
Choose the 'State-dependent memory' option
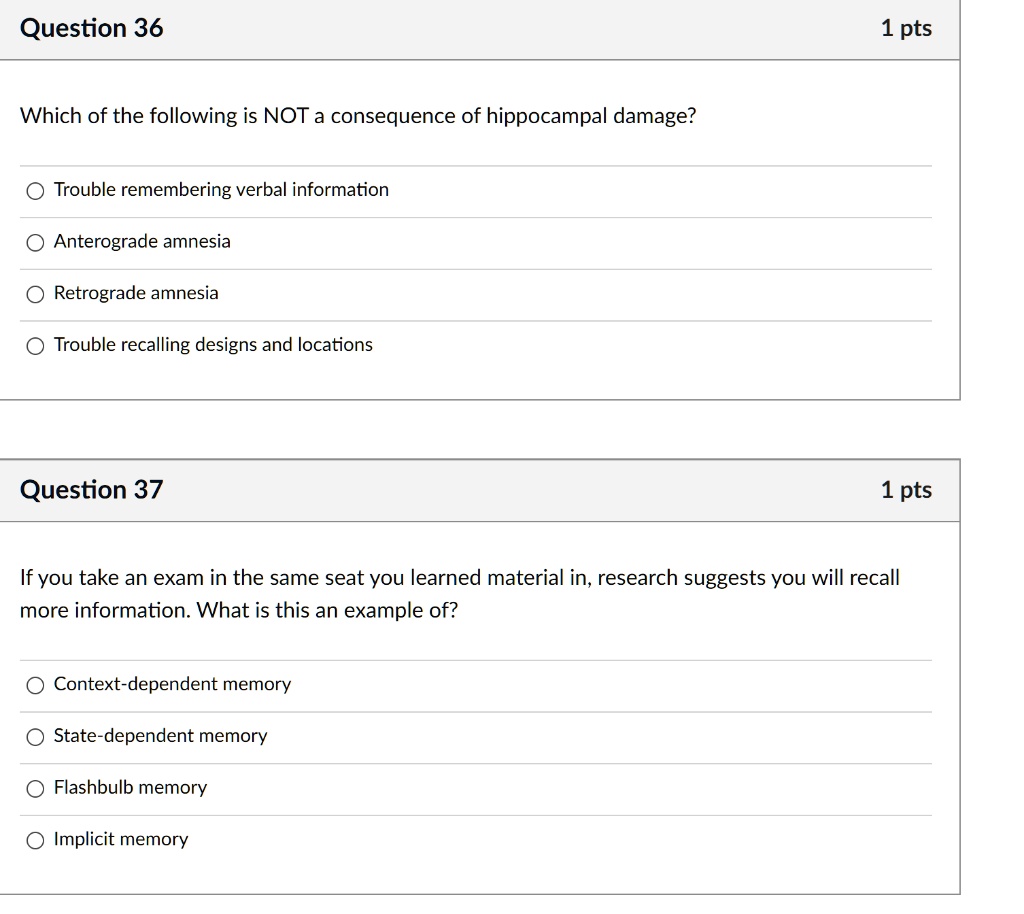coord(35,737)
